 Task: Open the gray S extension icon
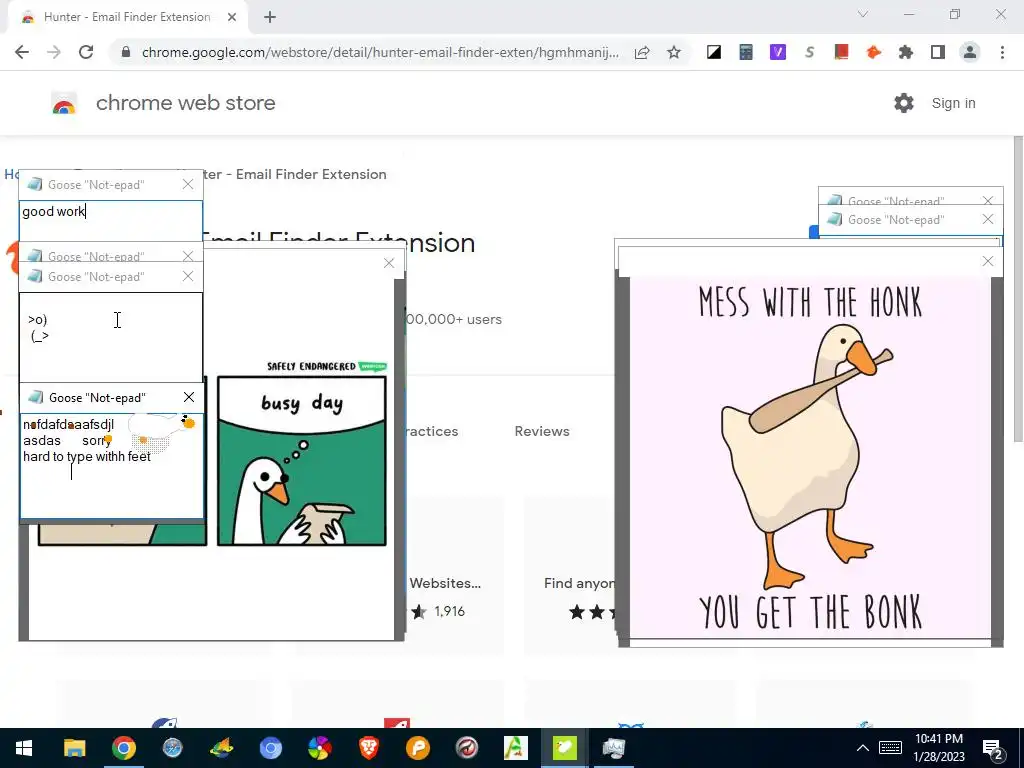pos(810,52)
